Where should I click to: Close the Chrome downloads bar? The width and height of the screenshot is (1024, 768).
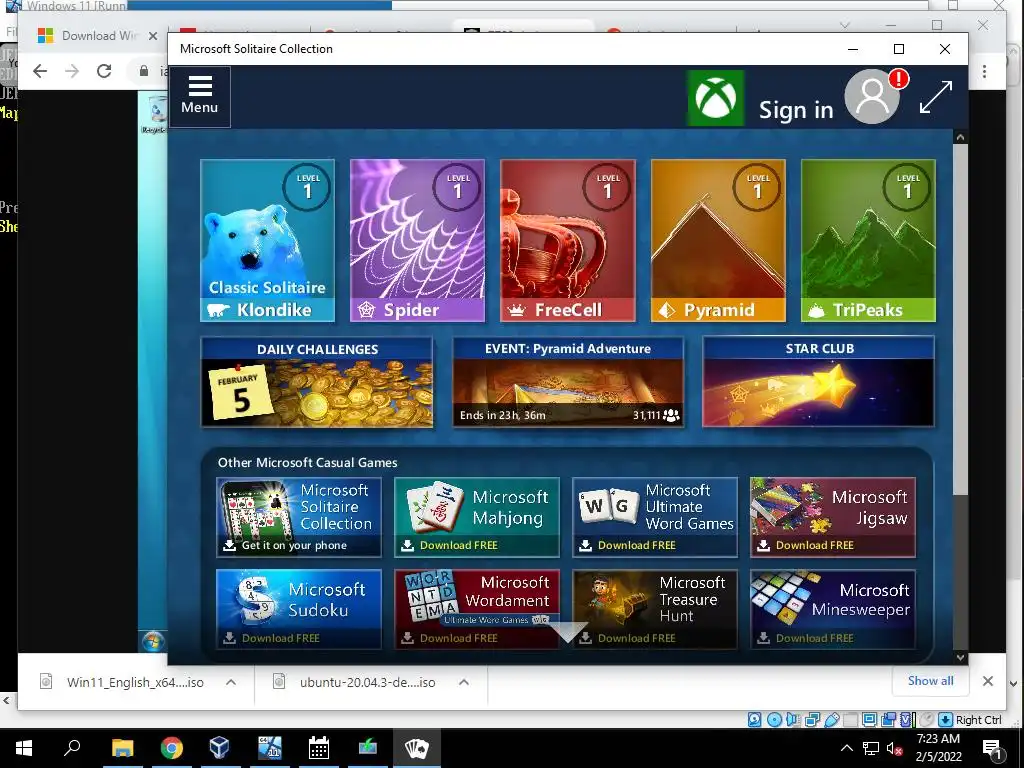pyautogui.click(x=987, y=681)
